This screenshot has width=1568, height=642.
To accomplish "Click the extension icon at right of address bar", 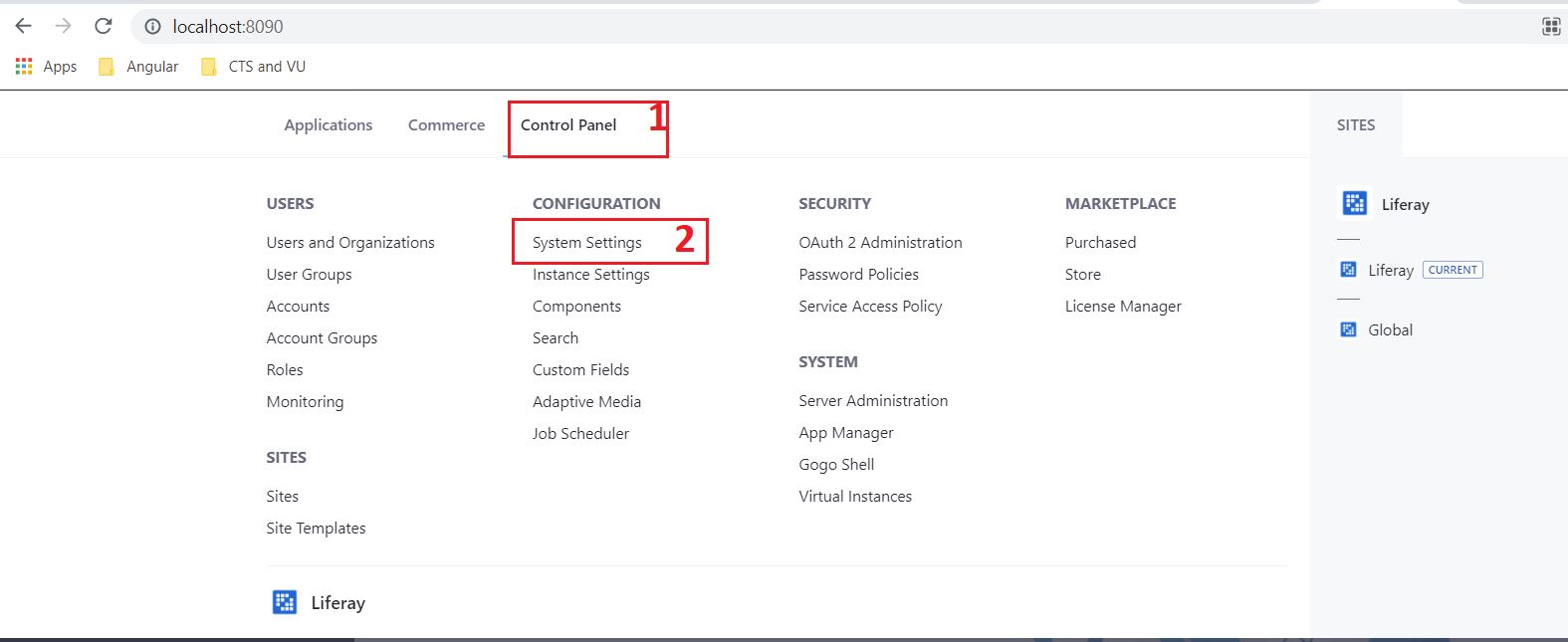I will pyautogui.click(x=1550, y=27).
